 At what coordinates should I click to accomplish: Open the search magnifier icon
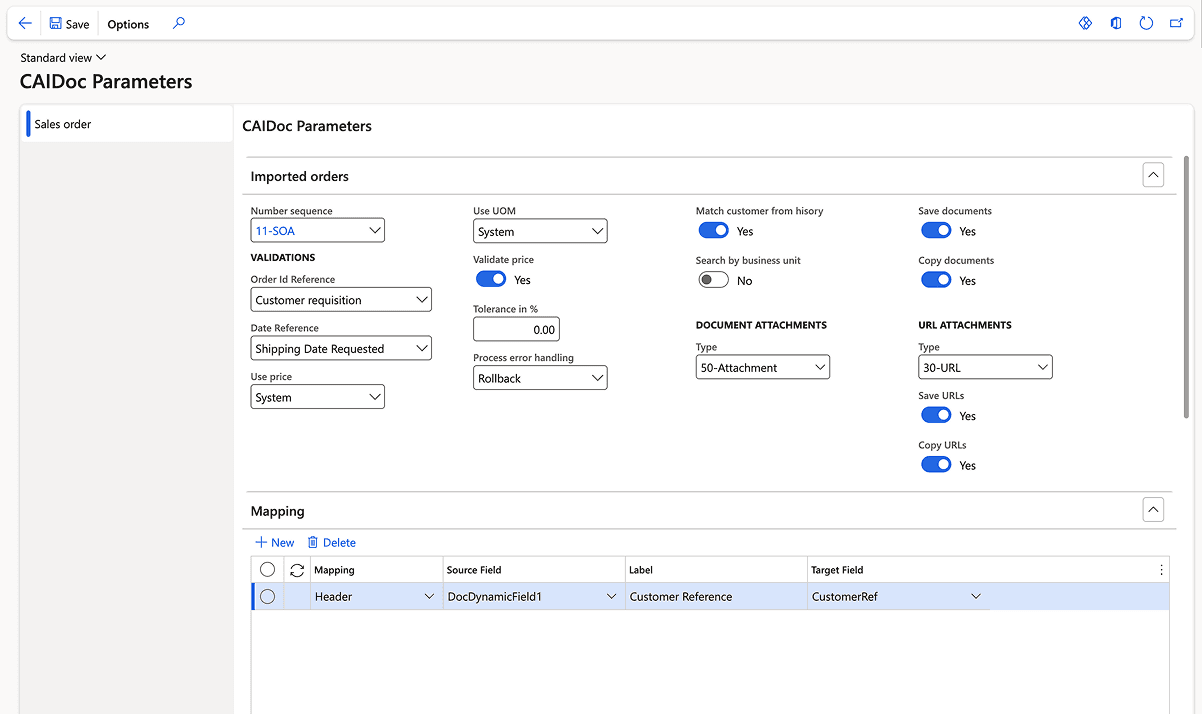tap(178, 23)
